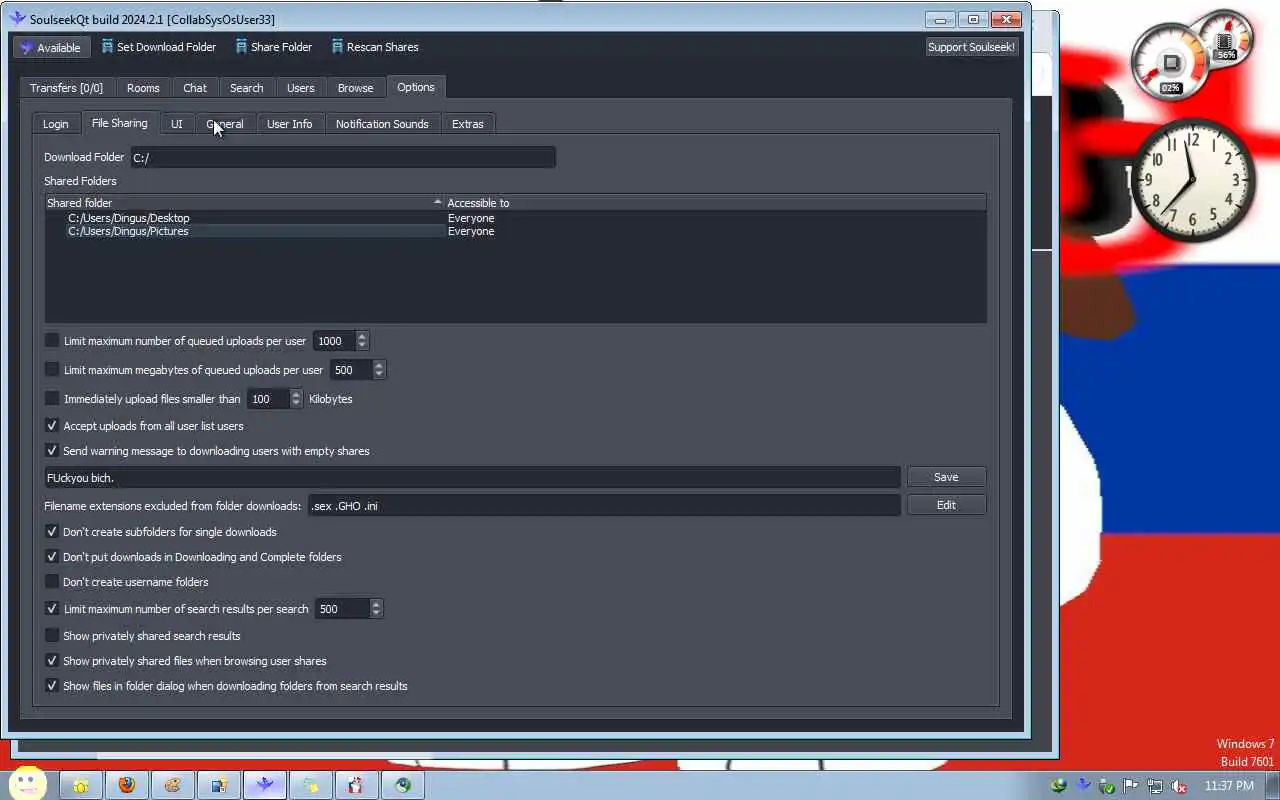Screen dimensions: 1280x800
Task: Check Immediately upload files smaller than
Action: click(x=52, y=399)
